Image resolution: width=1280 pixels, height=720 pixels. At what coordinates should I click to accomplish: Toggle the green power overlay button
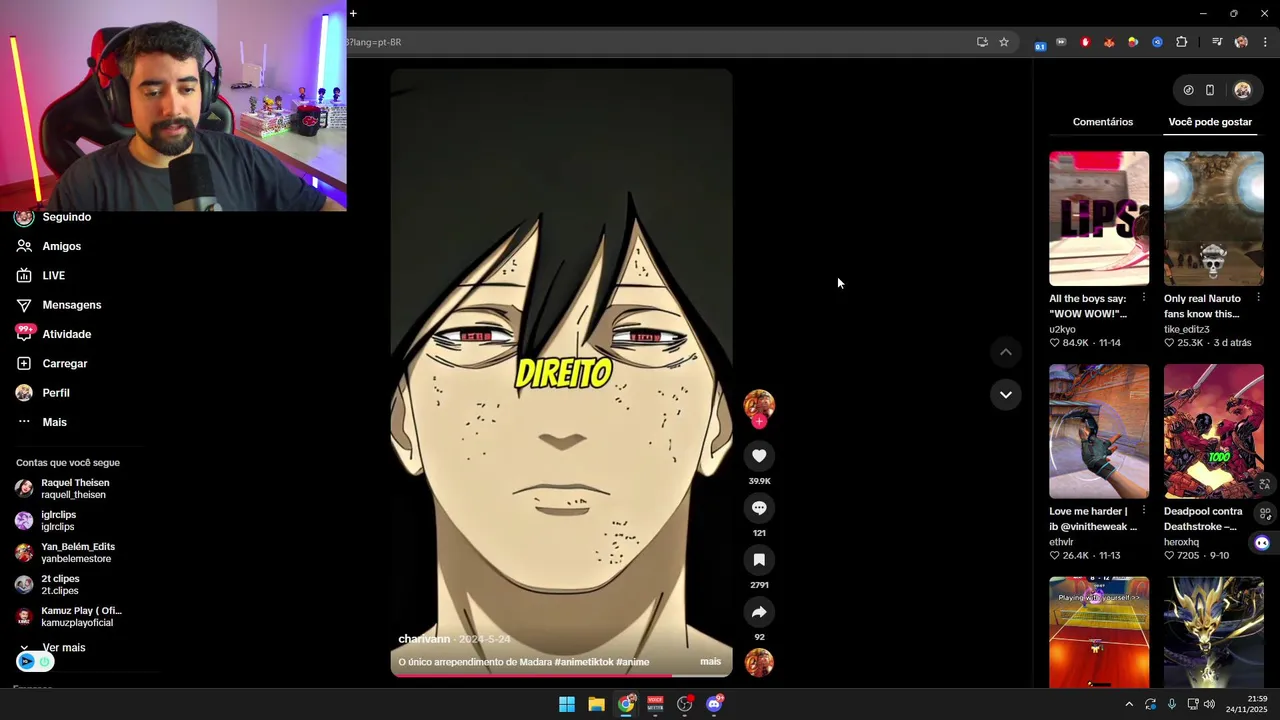[x=44, y=662]
